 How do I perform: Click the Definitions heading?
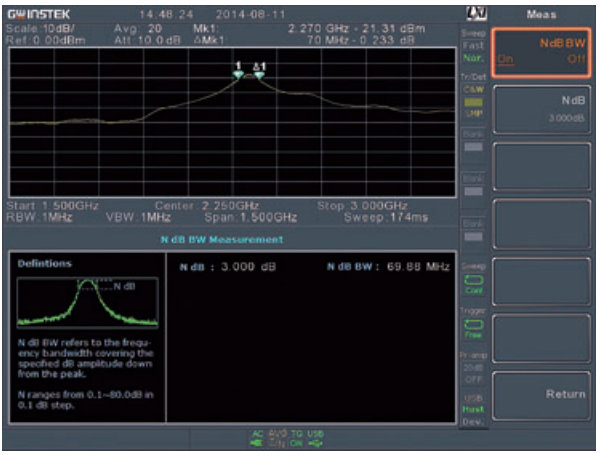pos(44,263)
